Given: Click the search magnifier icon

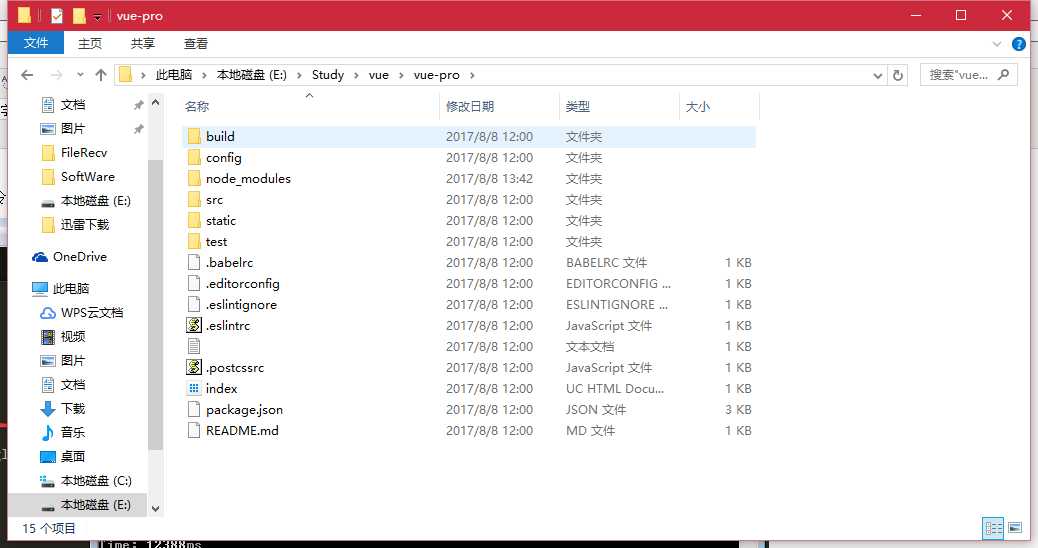Looking at the screenshot, I should tap(1004, 75).
